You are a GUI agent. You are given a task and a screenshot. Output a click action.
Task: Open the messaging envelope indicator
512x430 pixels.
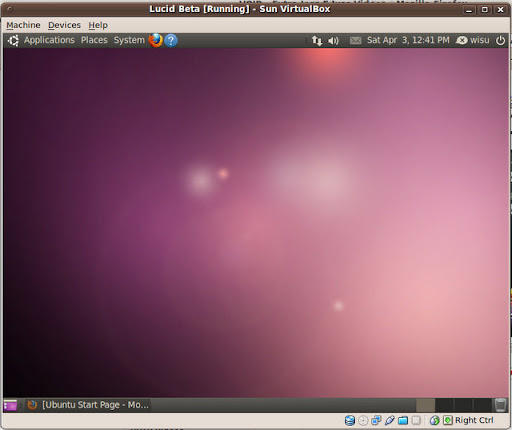[355, 41]
